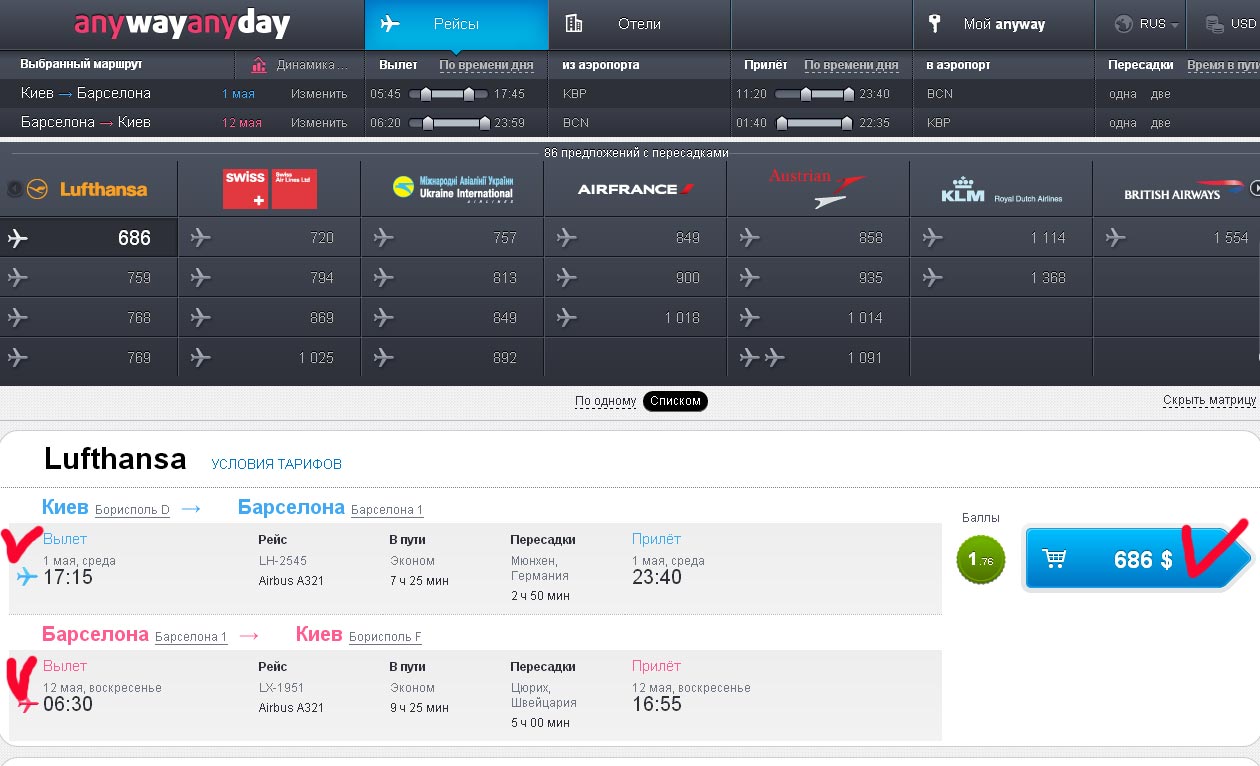Grab the 23:40 arrival slider right handle
Screen dimensions: 1260x766
849,95
